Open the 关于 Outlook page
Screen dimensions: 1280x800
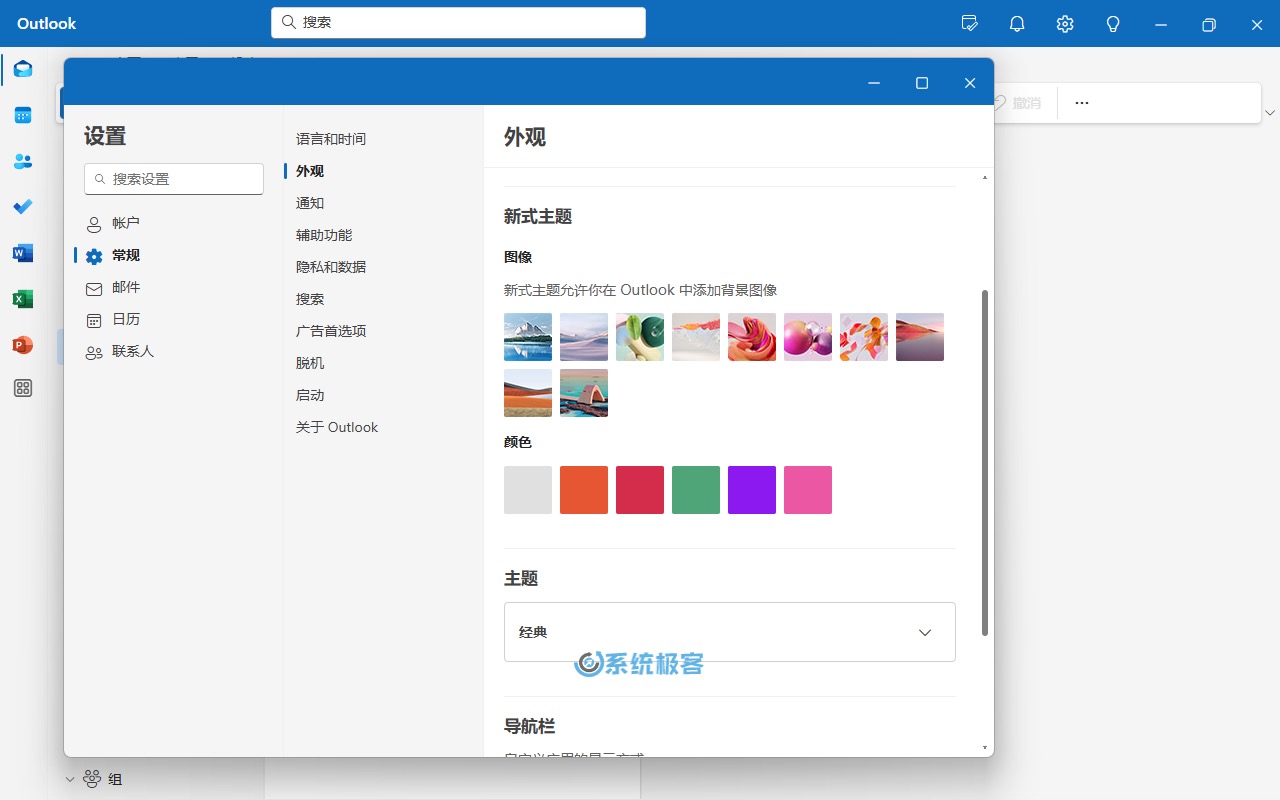coord(337,427)
